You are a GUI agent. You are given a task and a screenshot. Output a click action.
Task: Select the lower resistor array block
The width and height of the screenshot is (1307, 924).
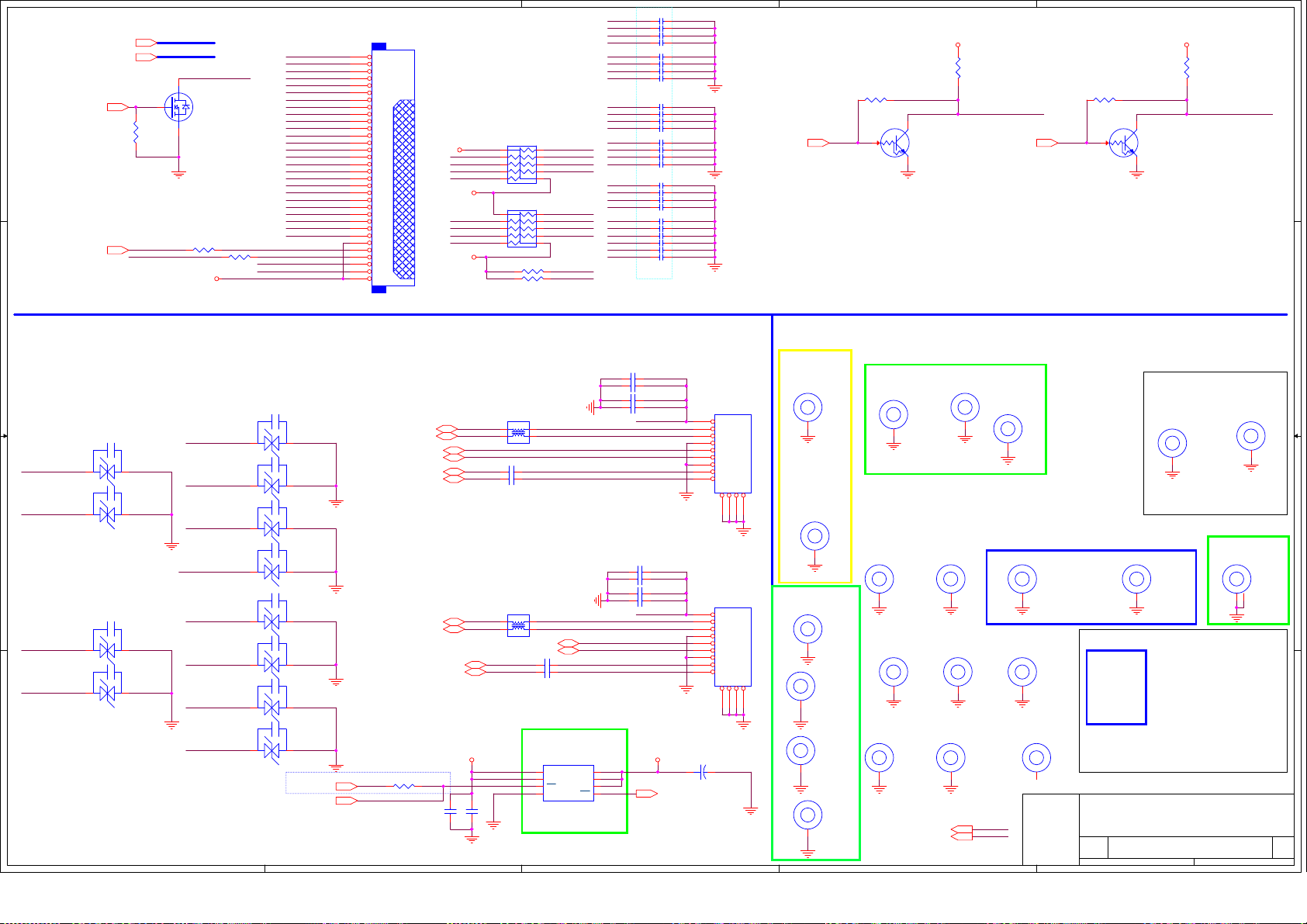pyautogui.click(x=522, y=229)
